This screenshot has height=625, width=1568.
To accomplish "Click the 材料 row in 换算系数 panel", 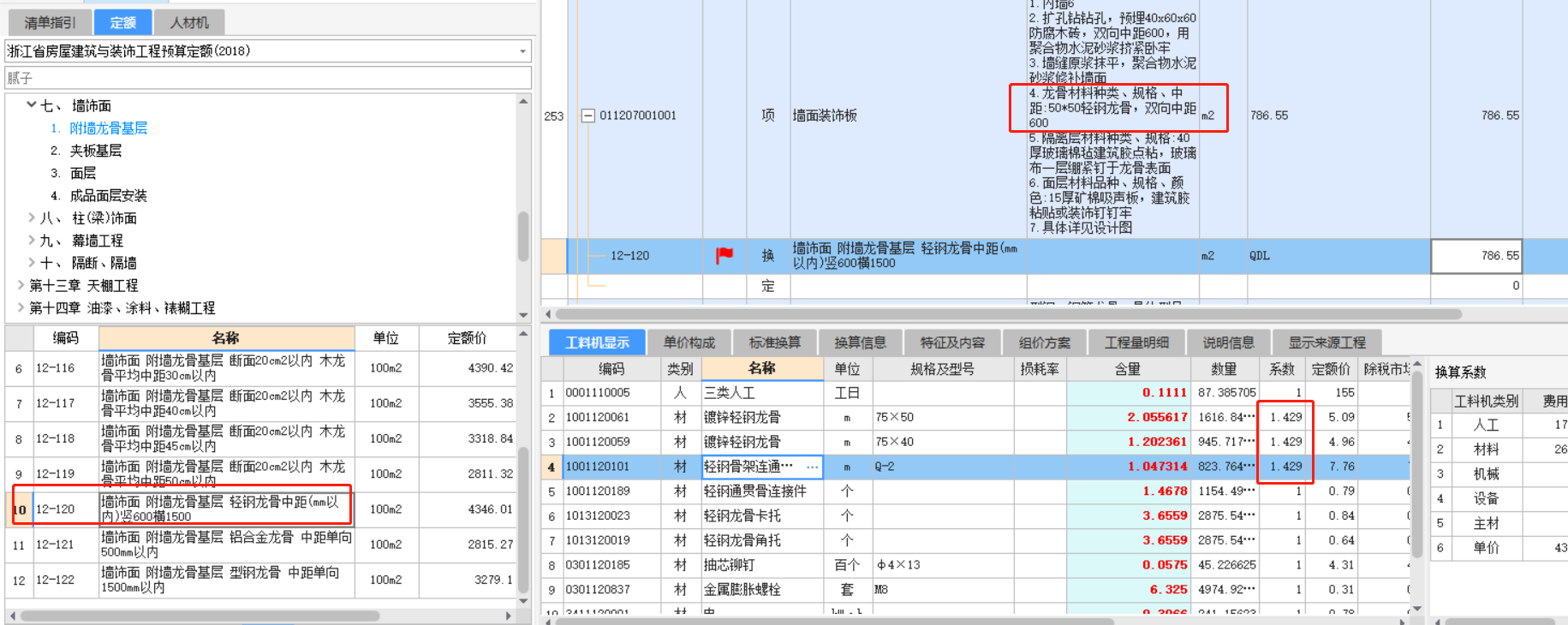I will pyautogui.click(x=1499, y=449).
